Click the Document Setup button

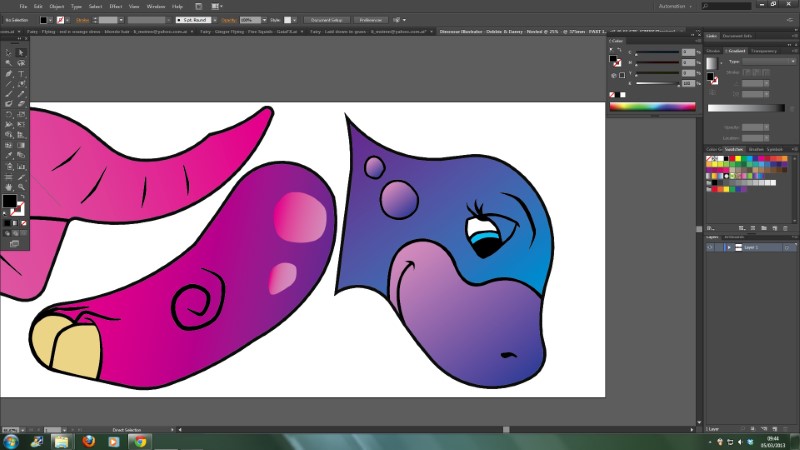pos(326,19)
